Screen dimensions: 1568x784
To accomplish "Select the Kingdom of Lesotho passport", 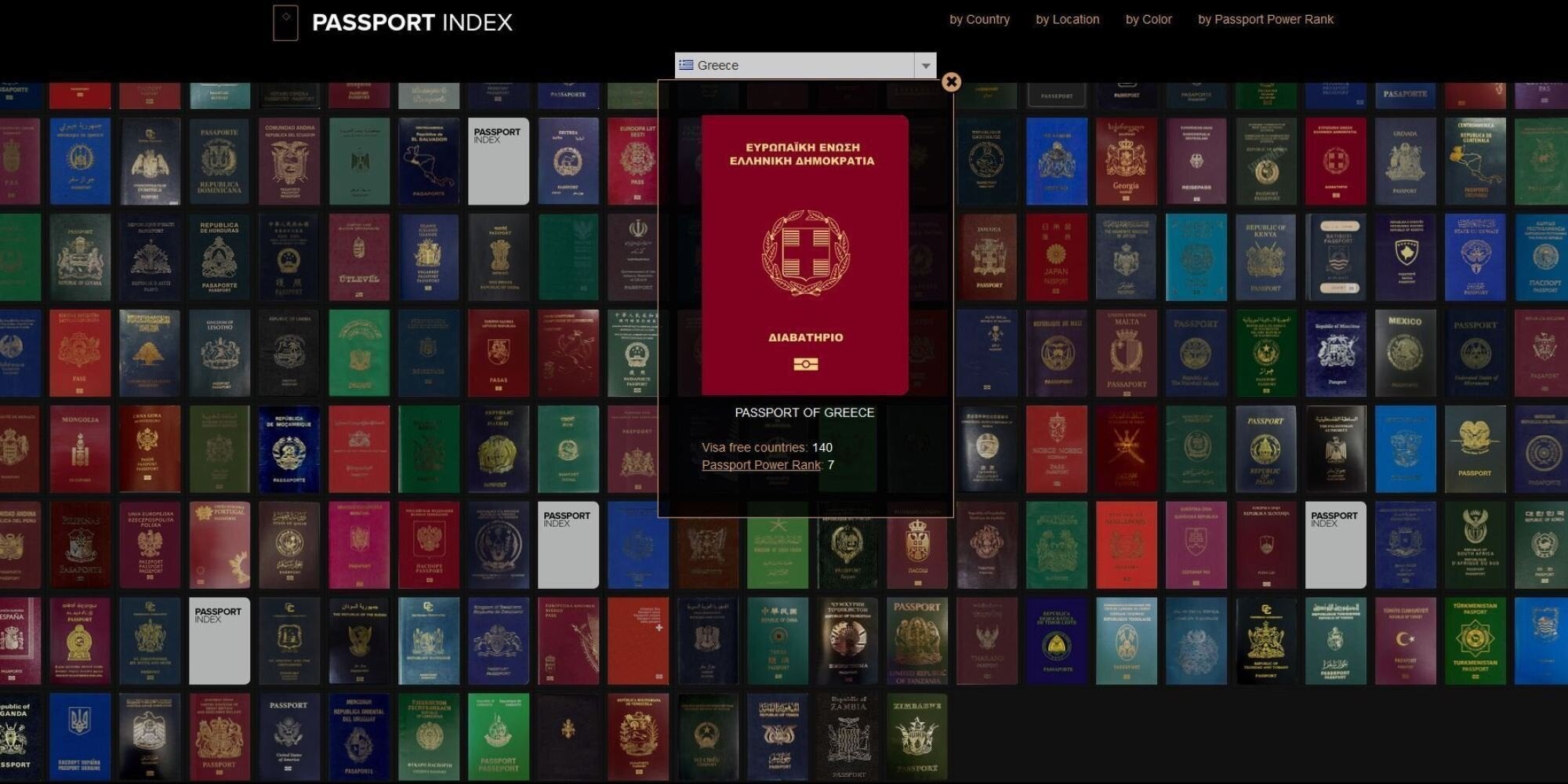I will pyautogui.click(x=220, y=354).
